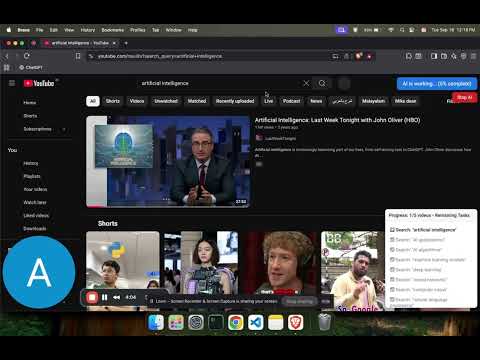The image size is (480, 360).
Task: Rewind the Loom recording
Action: [116, 297]
